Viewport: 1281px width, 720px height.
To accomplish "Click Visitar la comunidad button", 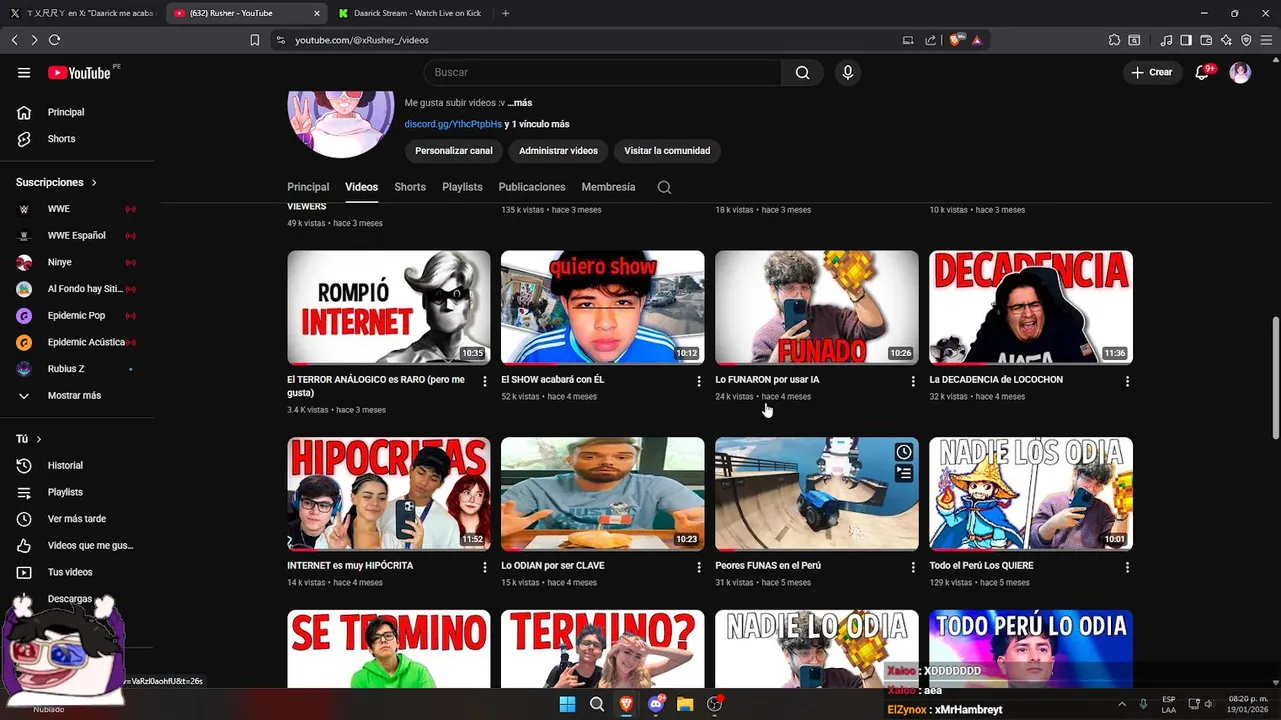I will click(667, 151).
